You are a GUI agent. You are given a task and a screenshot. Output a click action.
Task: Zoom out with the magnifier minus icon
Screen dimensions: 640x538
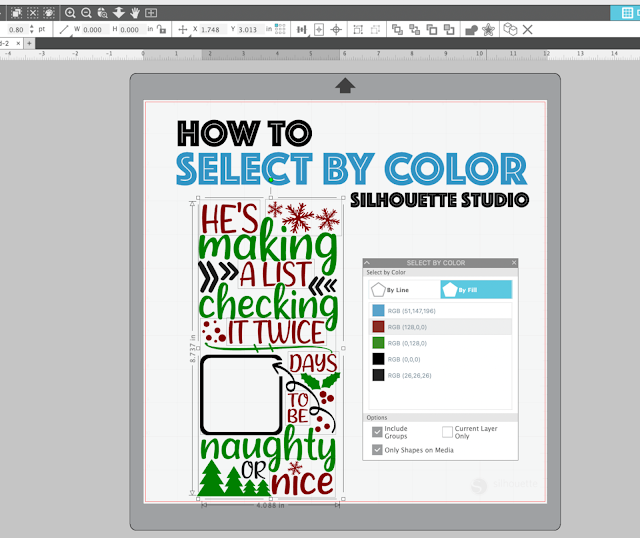(86, 13)
